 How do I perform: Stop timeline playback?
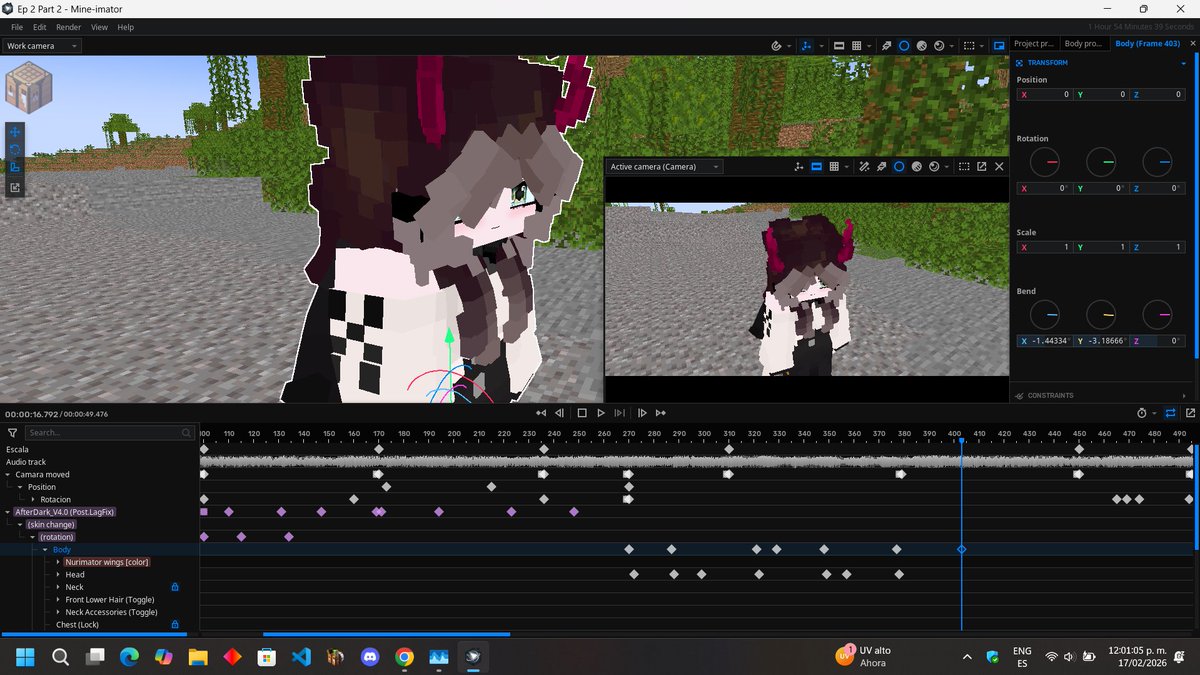point(581,413)
